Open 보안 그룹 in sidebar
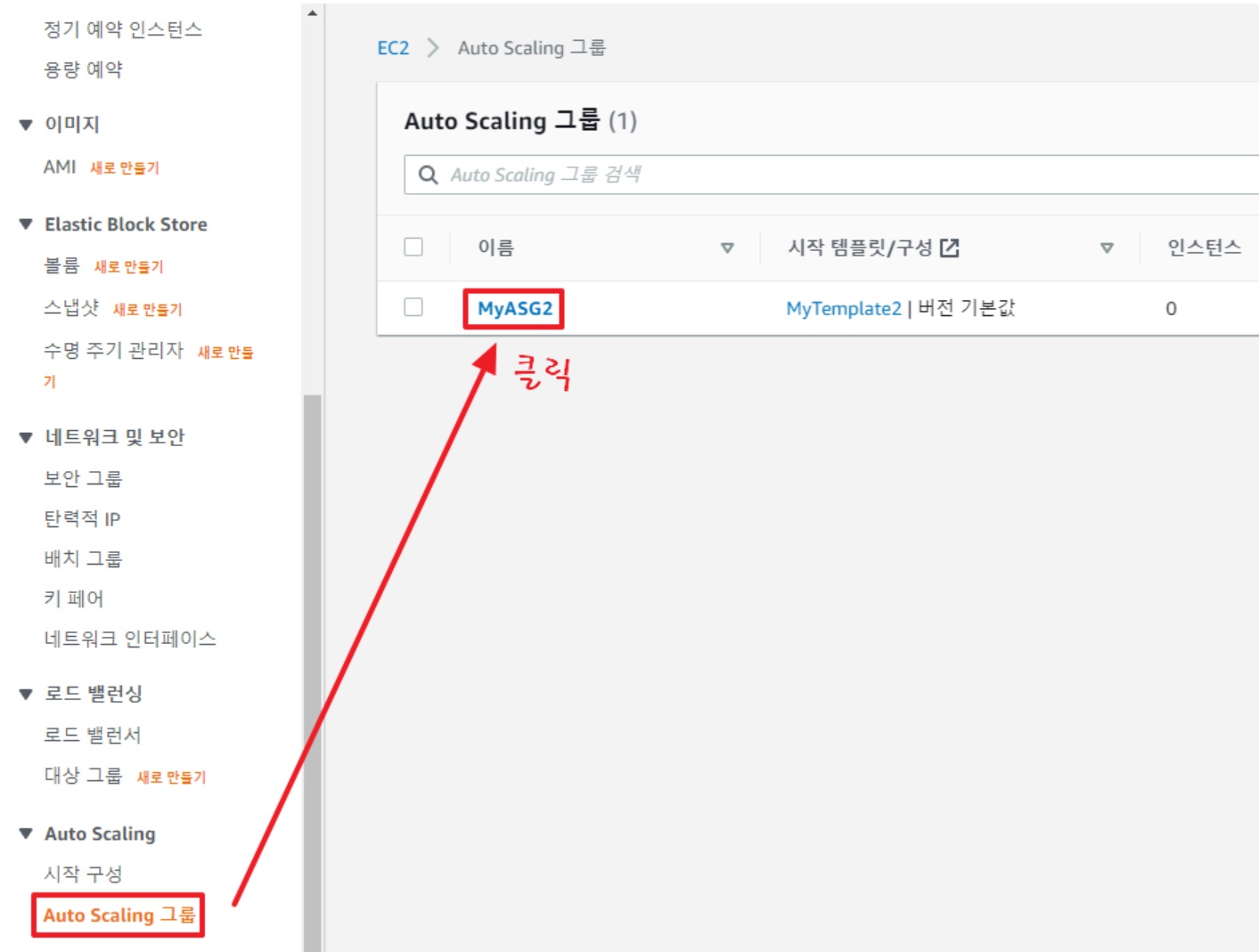 [83, 479]
